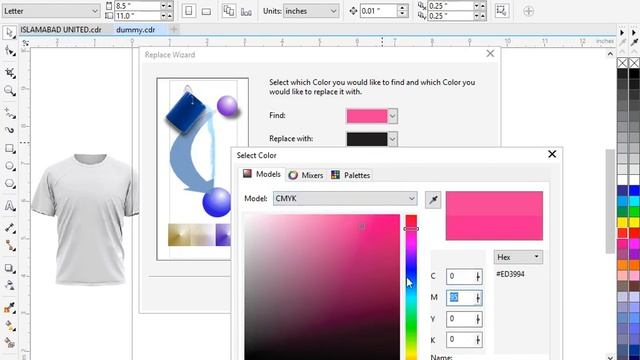
Task: Select the Freehand tool
Action: (9, 112)
